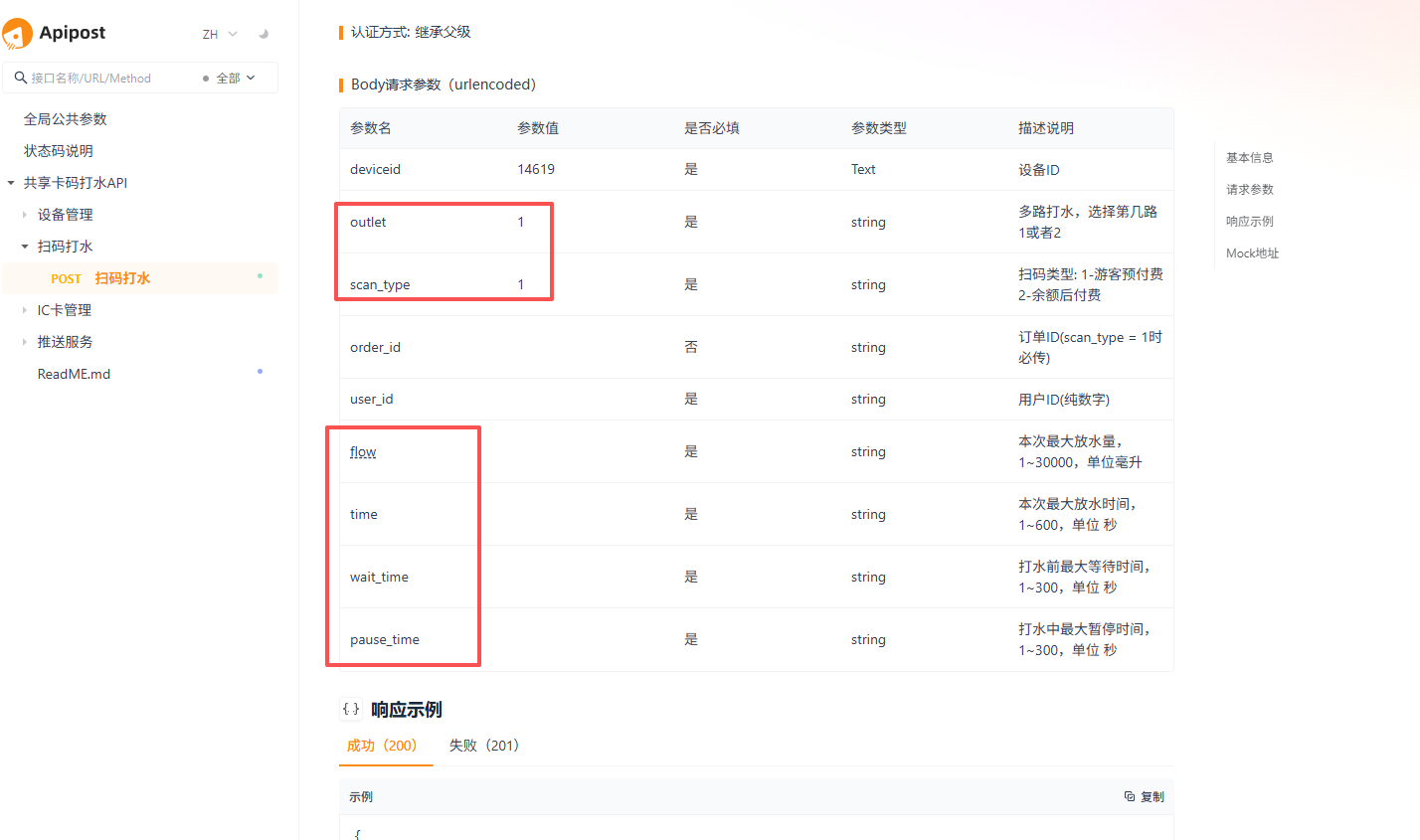Screen dimensions: 1420x840
Task: Toggle dark mode moon icon
Action: (264, 34)
